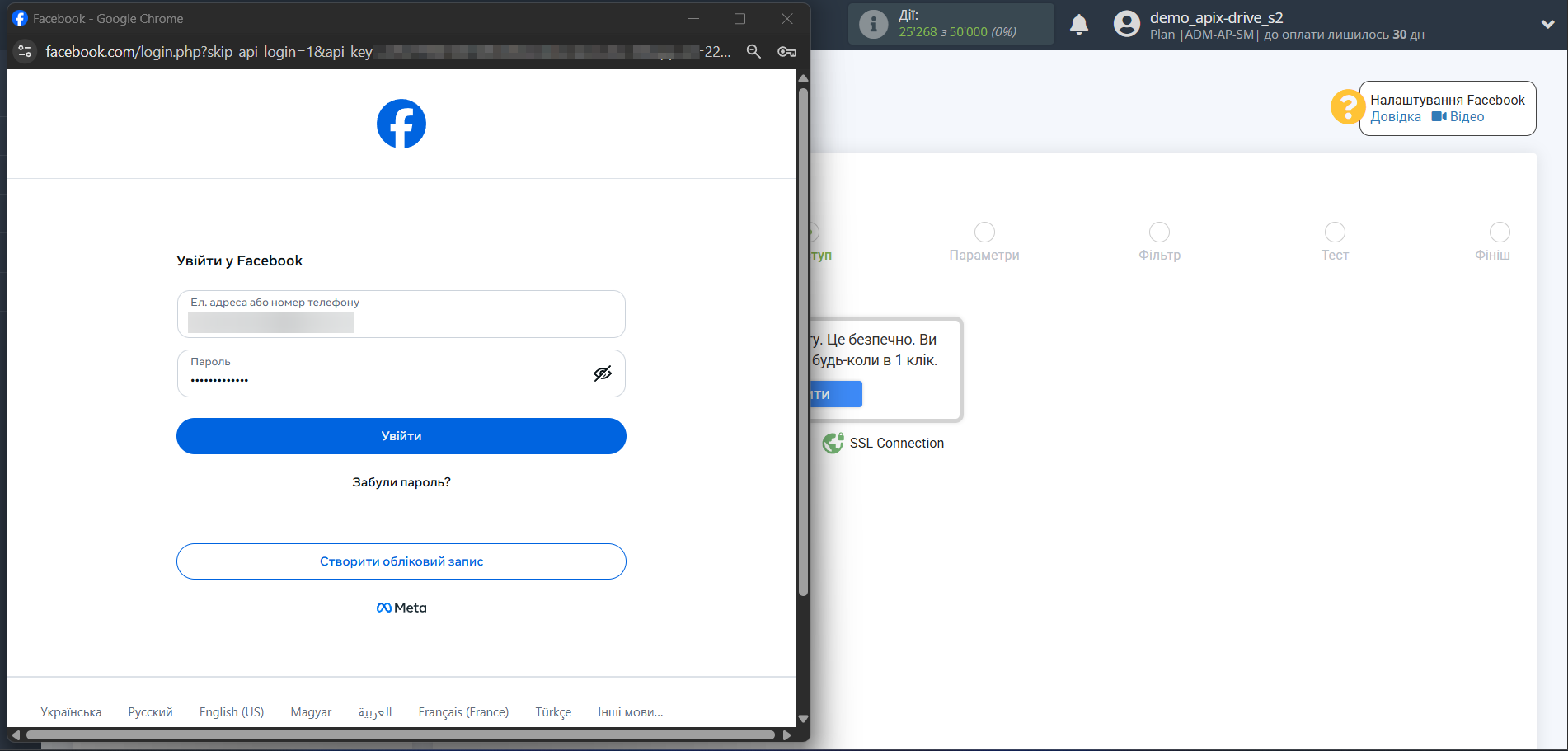Open site information icon in address bar
This screenshot has width=1568, height=751.
[x=26, y=51]
